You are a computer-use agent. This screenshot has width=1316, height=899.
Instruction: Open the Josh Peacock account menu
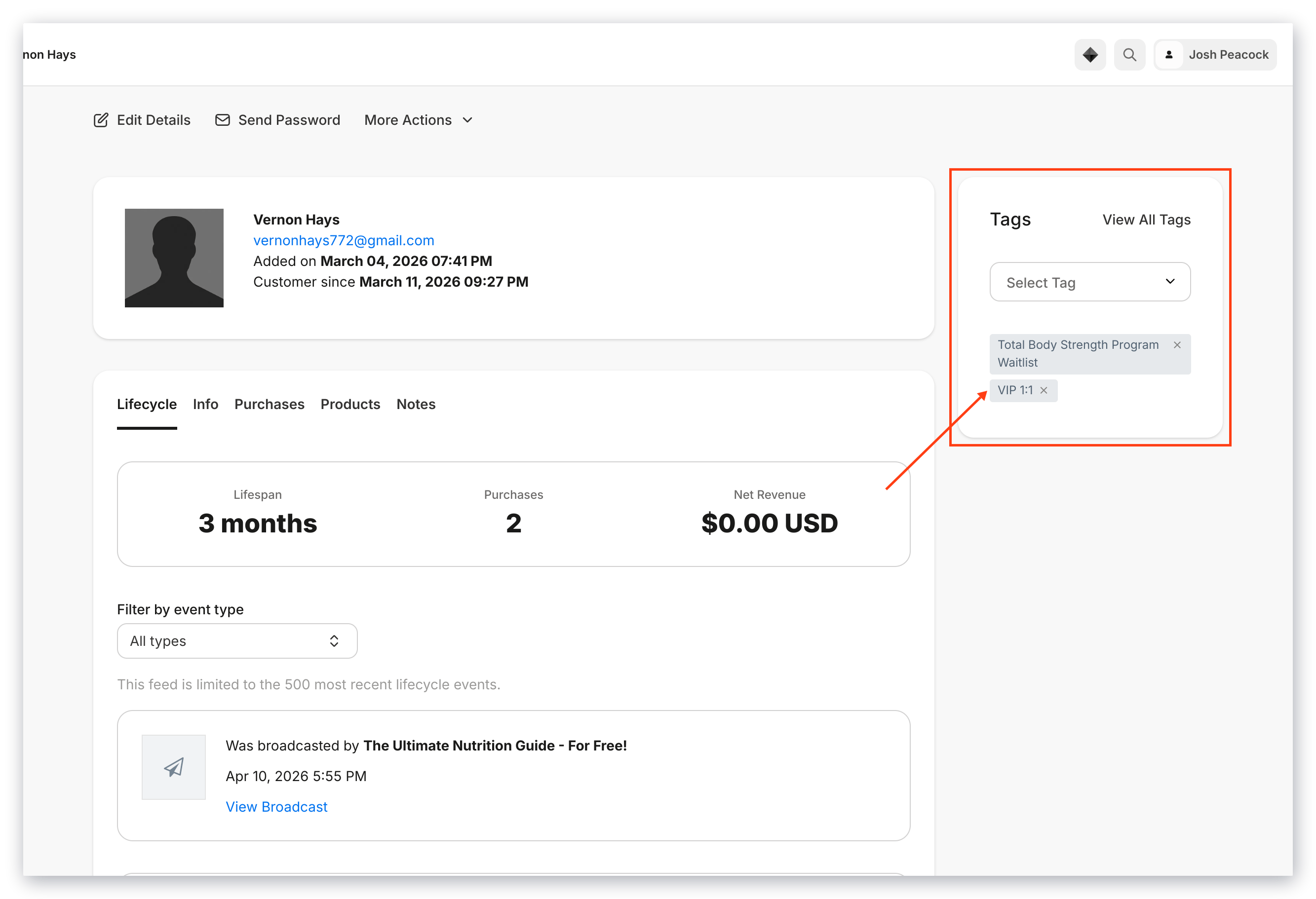[x=1215, y=55]
